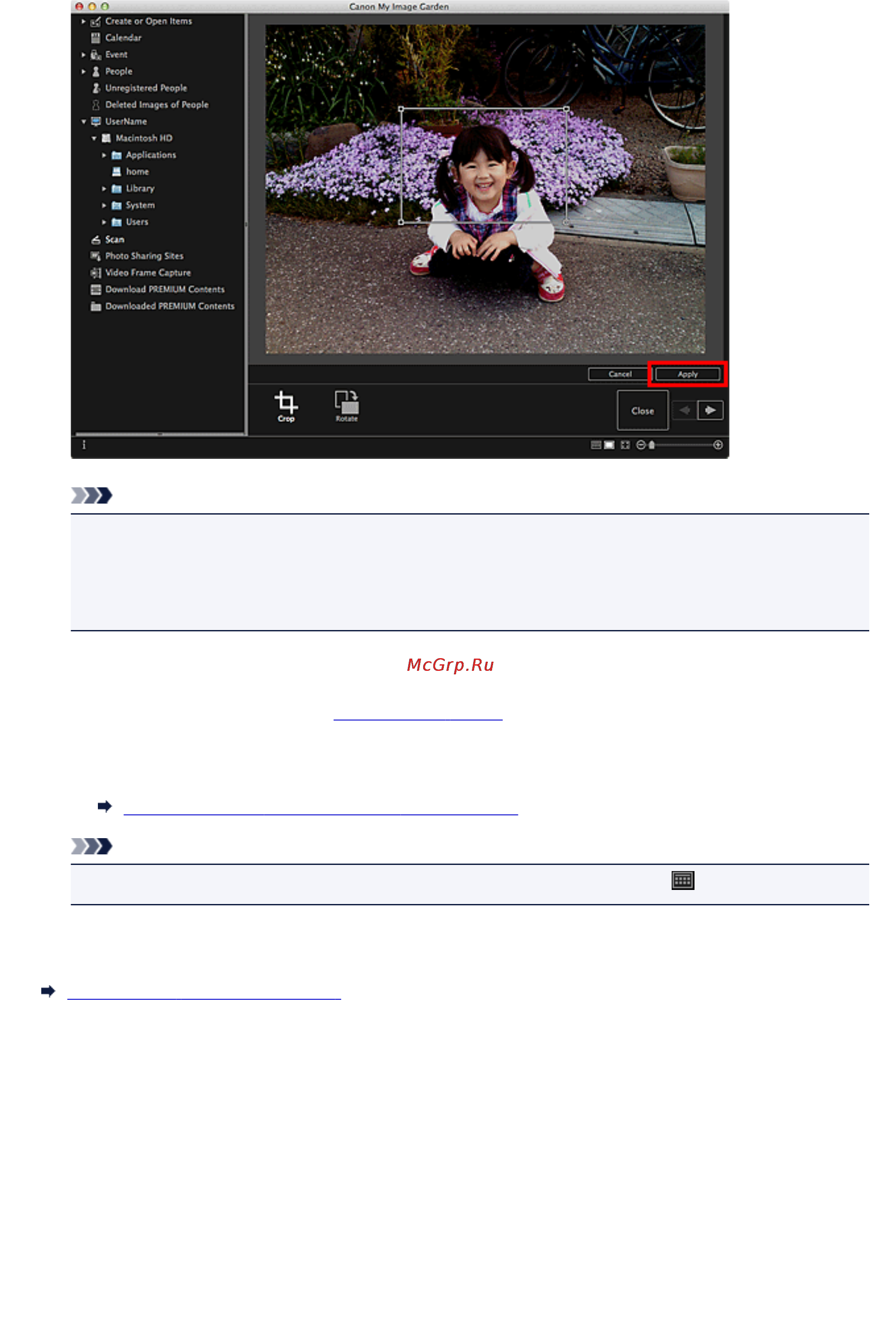The width and height of the screenshot is (896, 1329).
Task: Go to the previous image arrow
Action: point(684,410)
